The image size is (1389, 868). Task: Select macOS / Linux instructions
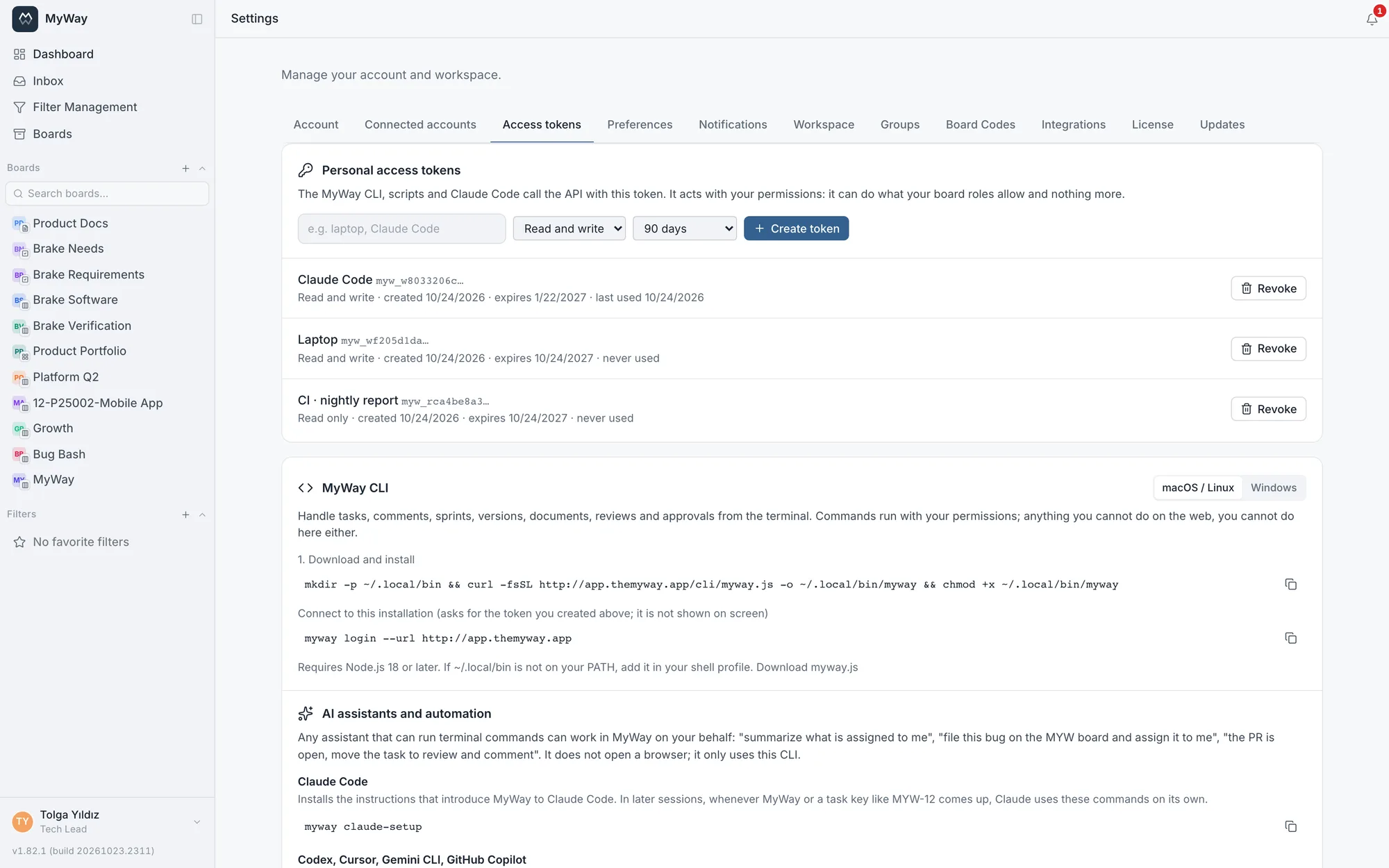tap(1197, 487)
